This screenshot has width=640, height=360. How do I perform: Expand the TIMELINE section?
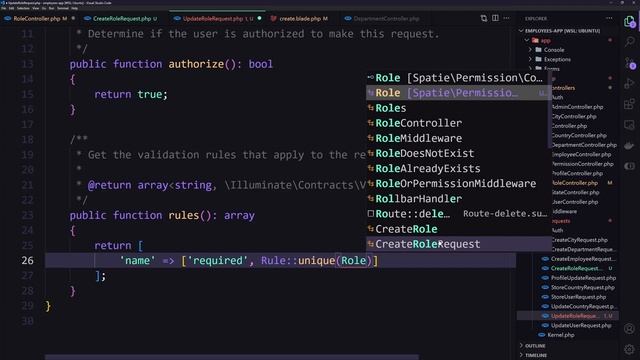click(536, 355)
